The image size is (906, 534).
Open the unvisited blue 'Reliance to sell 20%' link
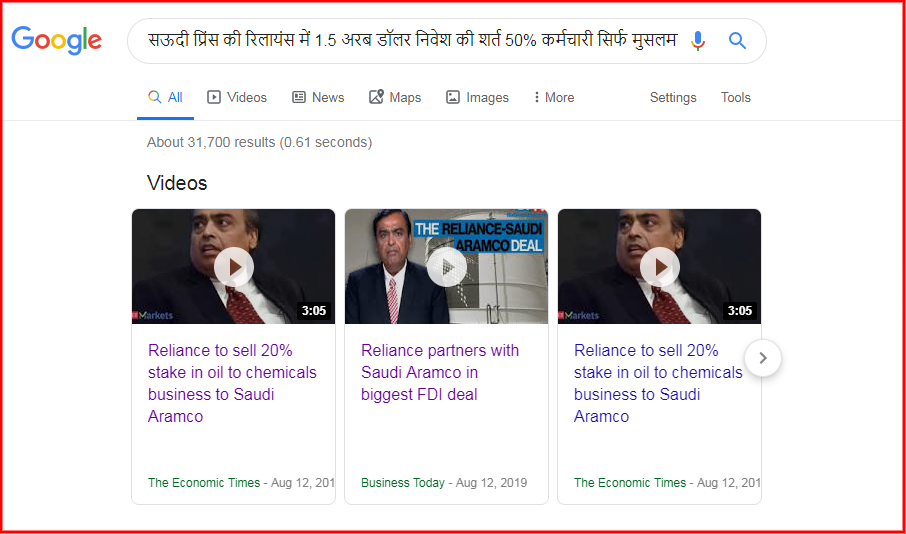[658, 383]
